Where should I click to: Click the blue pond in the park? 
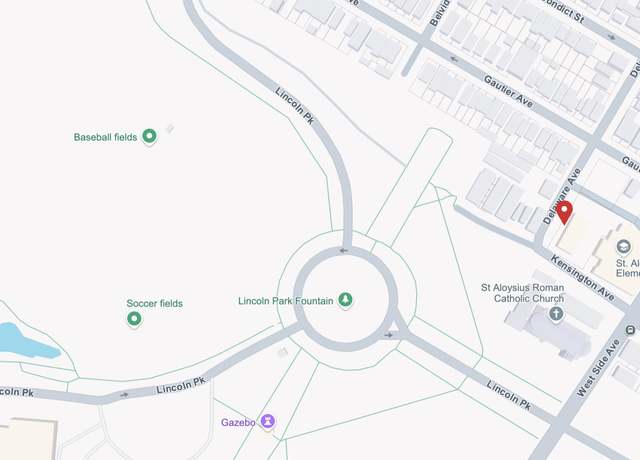[24, 342]
